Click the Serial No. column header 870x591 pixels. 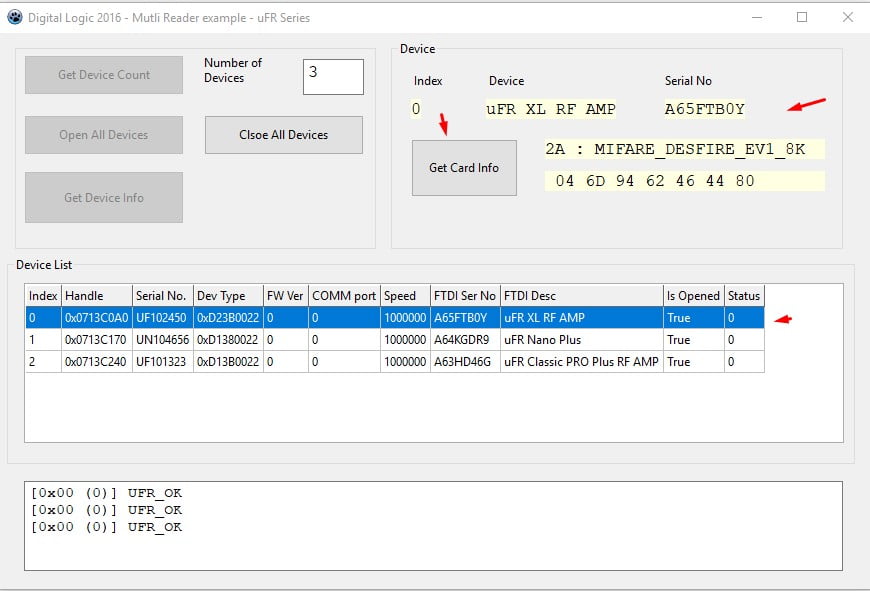click(163, 296)
